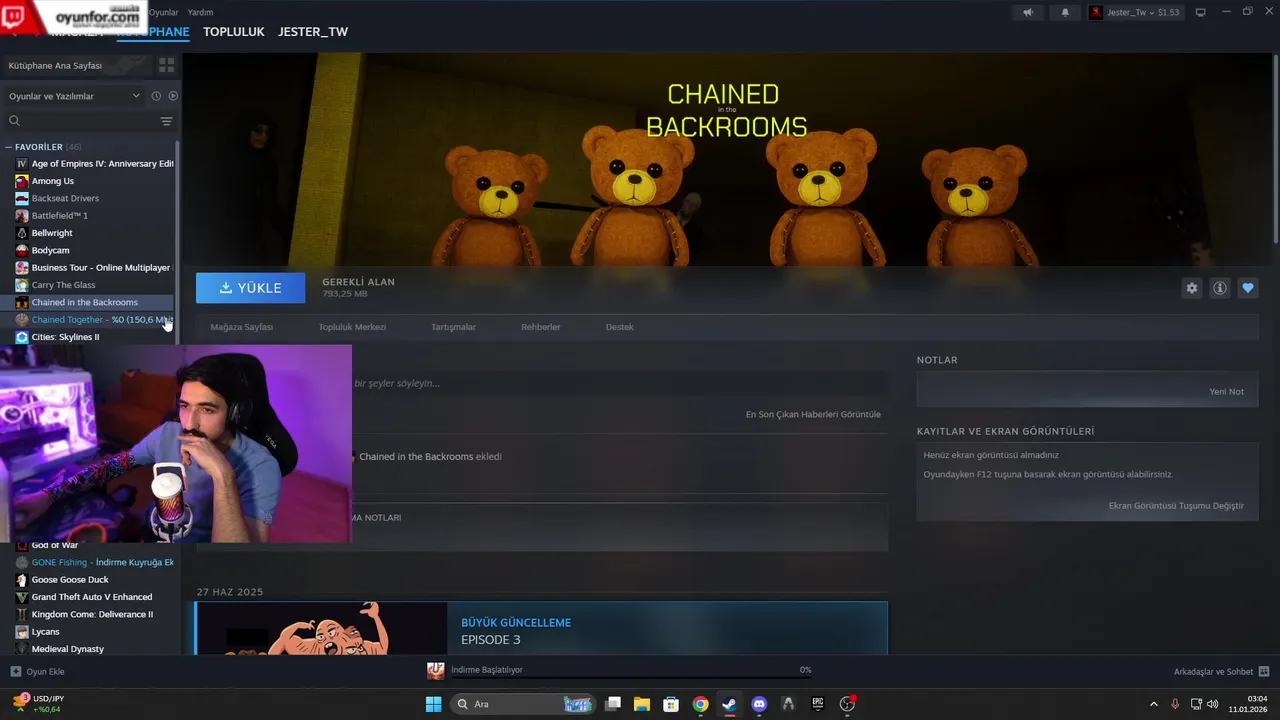Screen dimensions: 1280x720
Task: Open advanced filter options icon
Action: (166, 121)
